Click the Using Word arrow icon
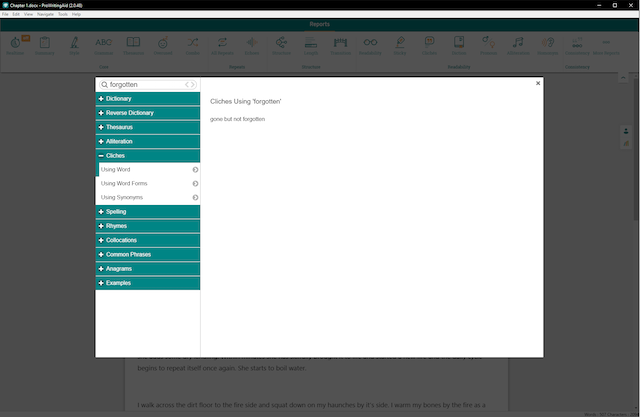The width and height of the screenshot is (640, 417). coord(195,170)
